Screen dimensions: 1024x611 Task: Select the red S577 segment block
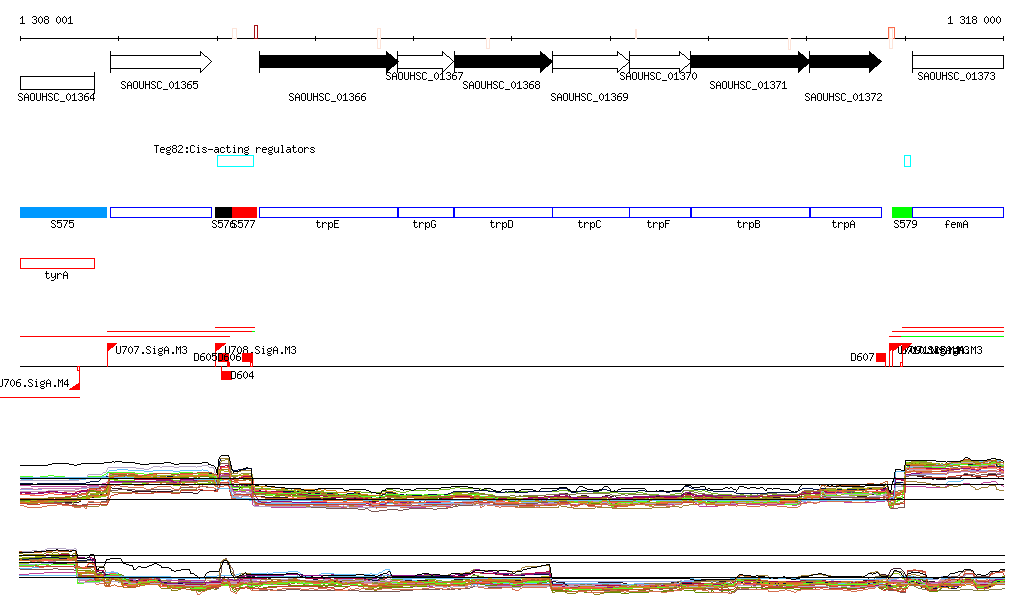245,212
